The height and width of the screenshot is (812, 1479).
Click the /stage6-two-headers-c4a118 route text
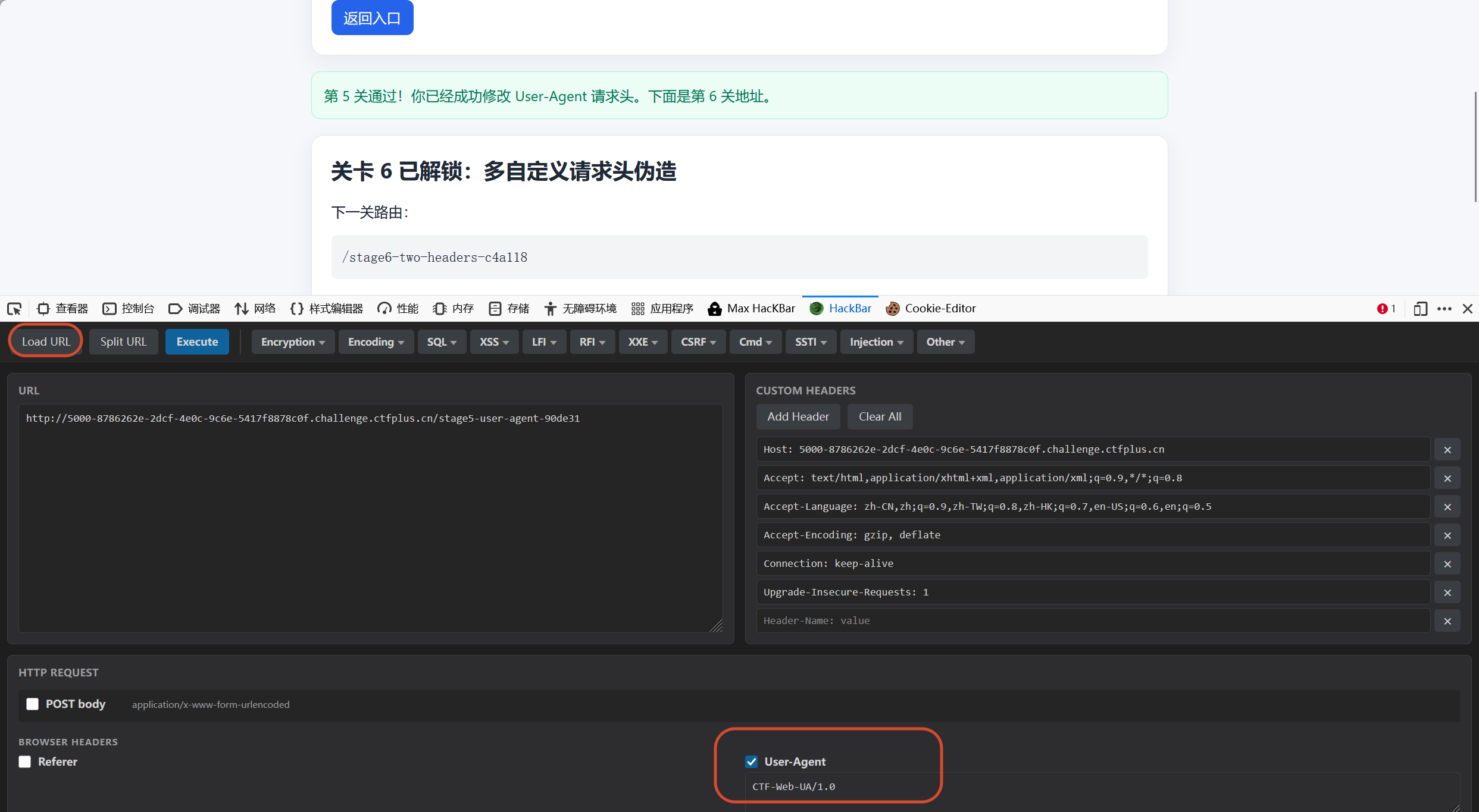click(435, 257)
